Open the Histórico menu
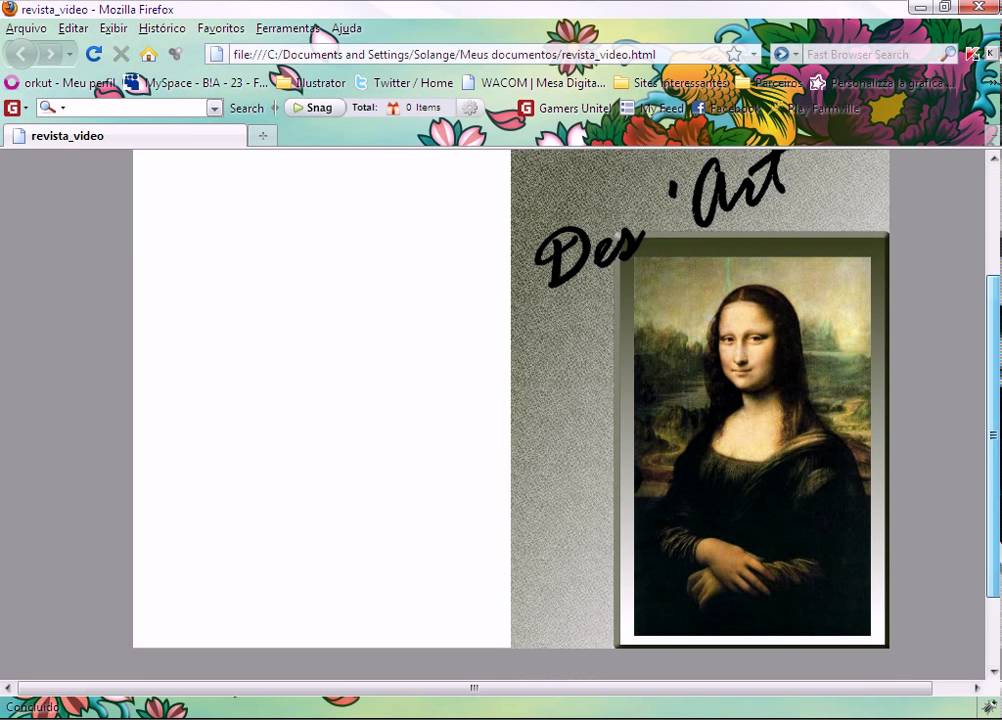This screenshot has height=720, width=1002. [162, 28]
